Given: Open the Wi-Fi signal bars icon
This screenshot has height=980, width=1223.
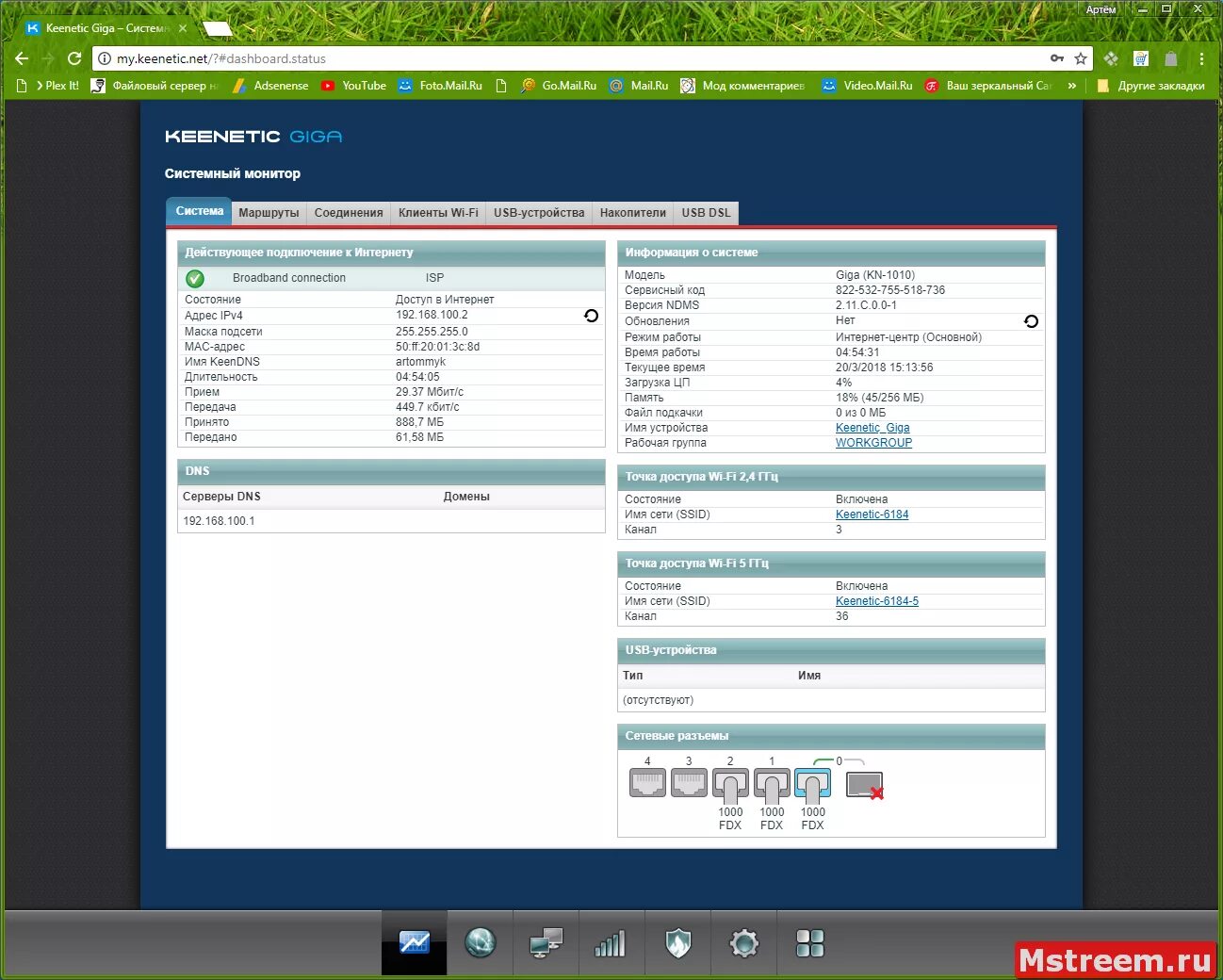Looking at the screenshot, I should pos(611,942).
